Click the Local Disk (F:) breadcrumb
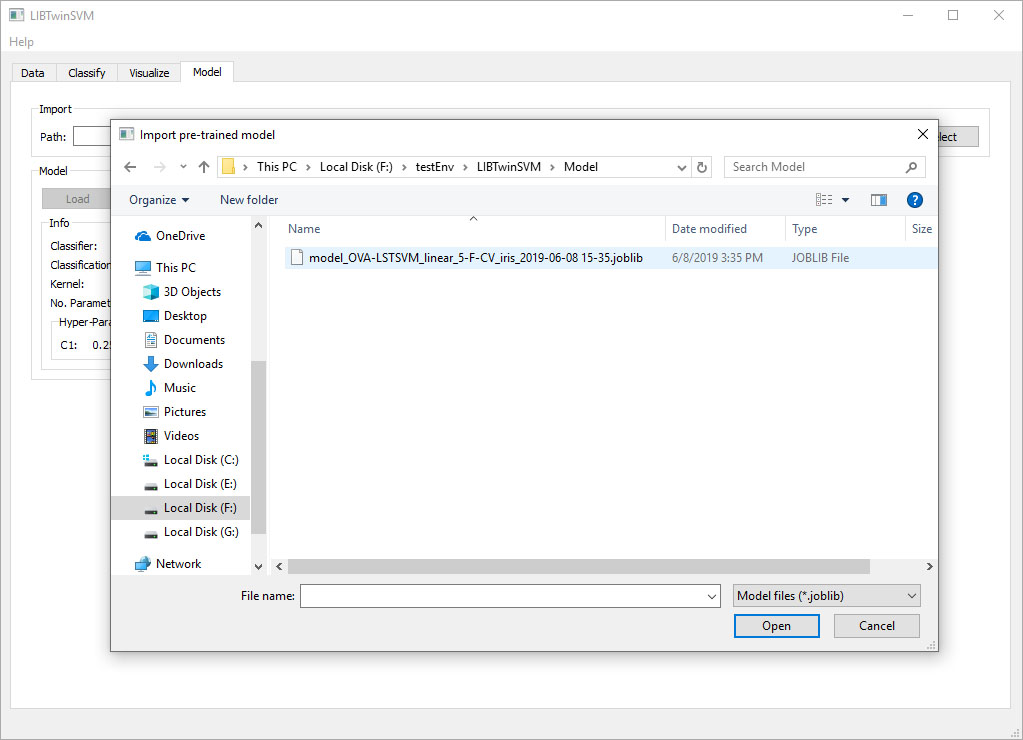Viewport: 1023px width, 740px height. 356,167
